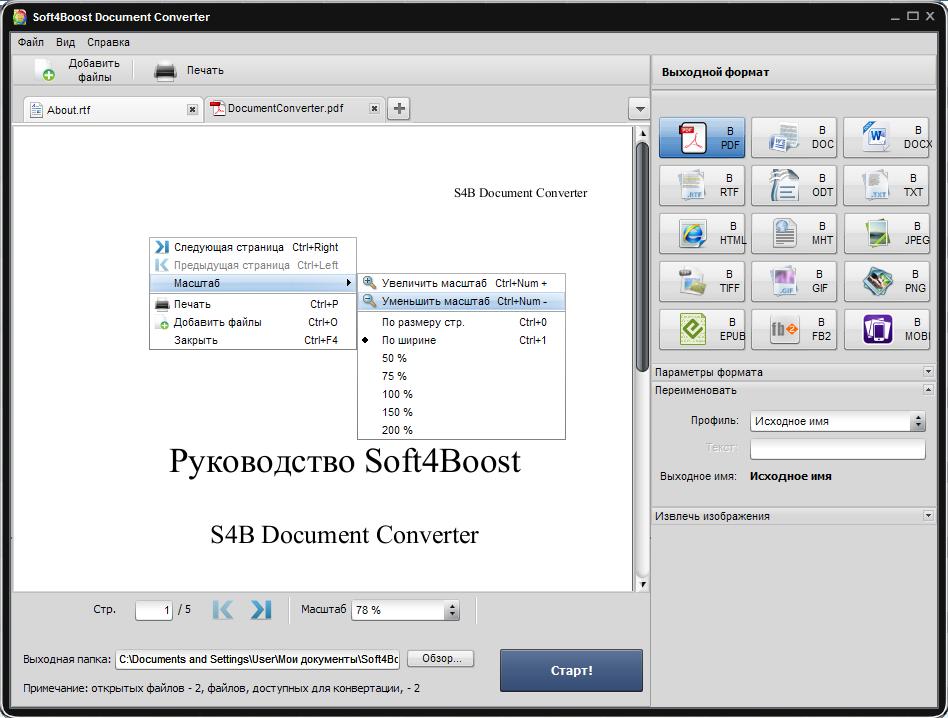
Task: Close the About.rtf tab
Action: (x=192, y=109)
